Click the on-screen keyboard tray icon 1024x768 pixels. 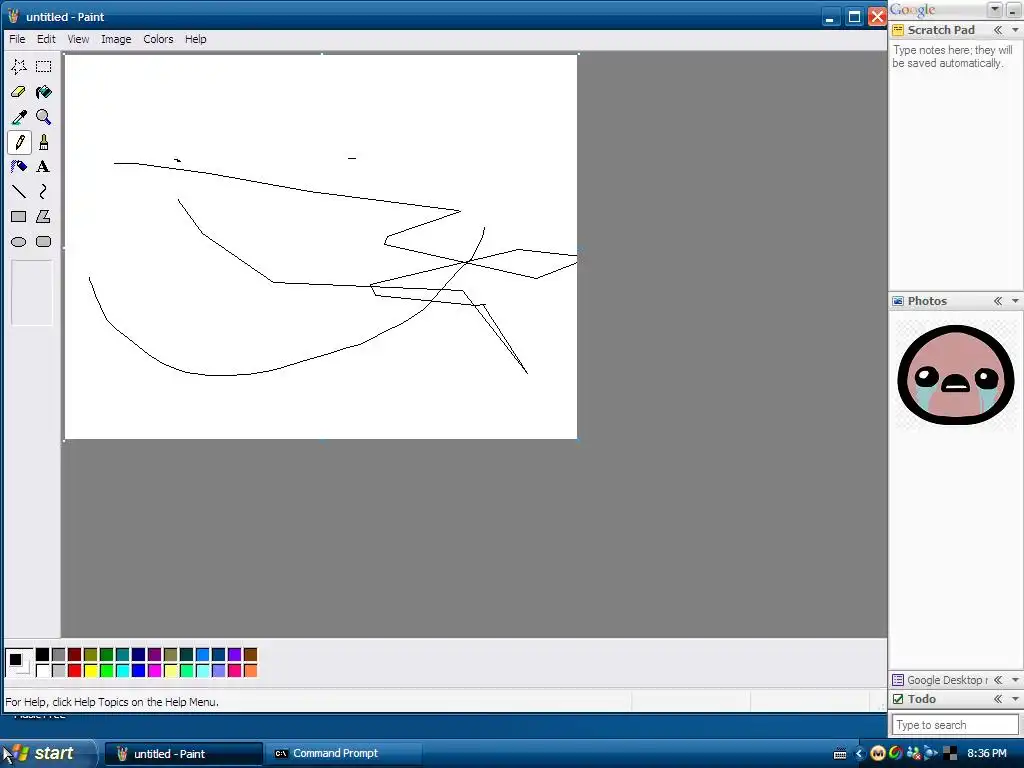pos(840,754)
